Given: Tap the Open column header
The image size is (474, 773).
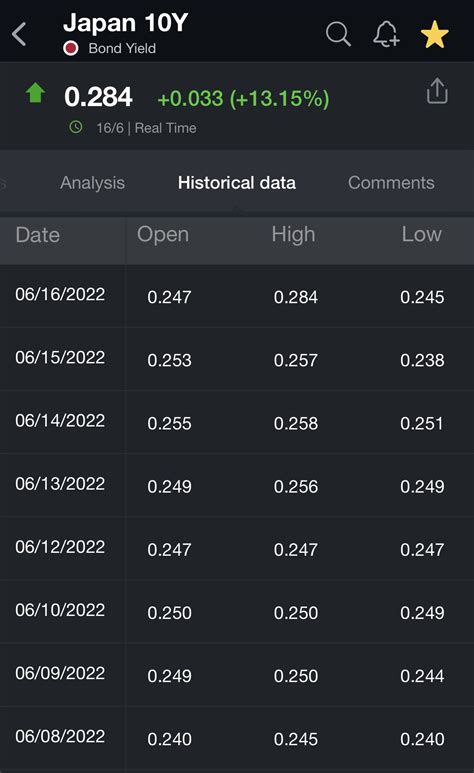Looking at the screenshot, I should point(163,235).
